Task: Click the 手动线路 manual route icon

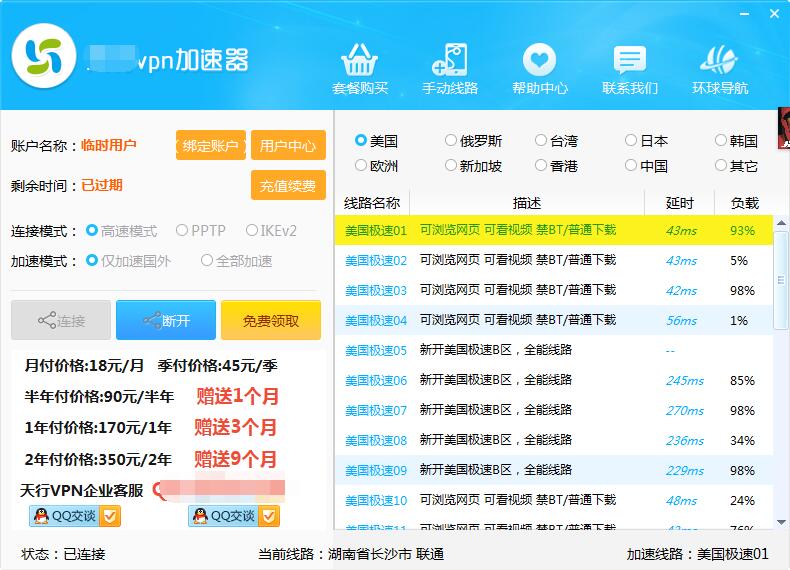Action: click(450, 68)
